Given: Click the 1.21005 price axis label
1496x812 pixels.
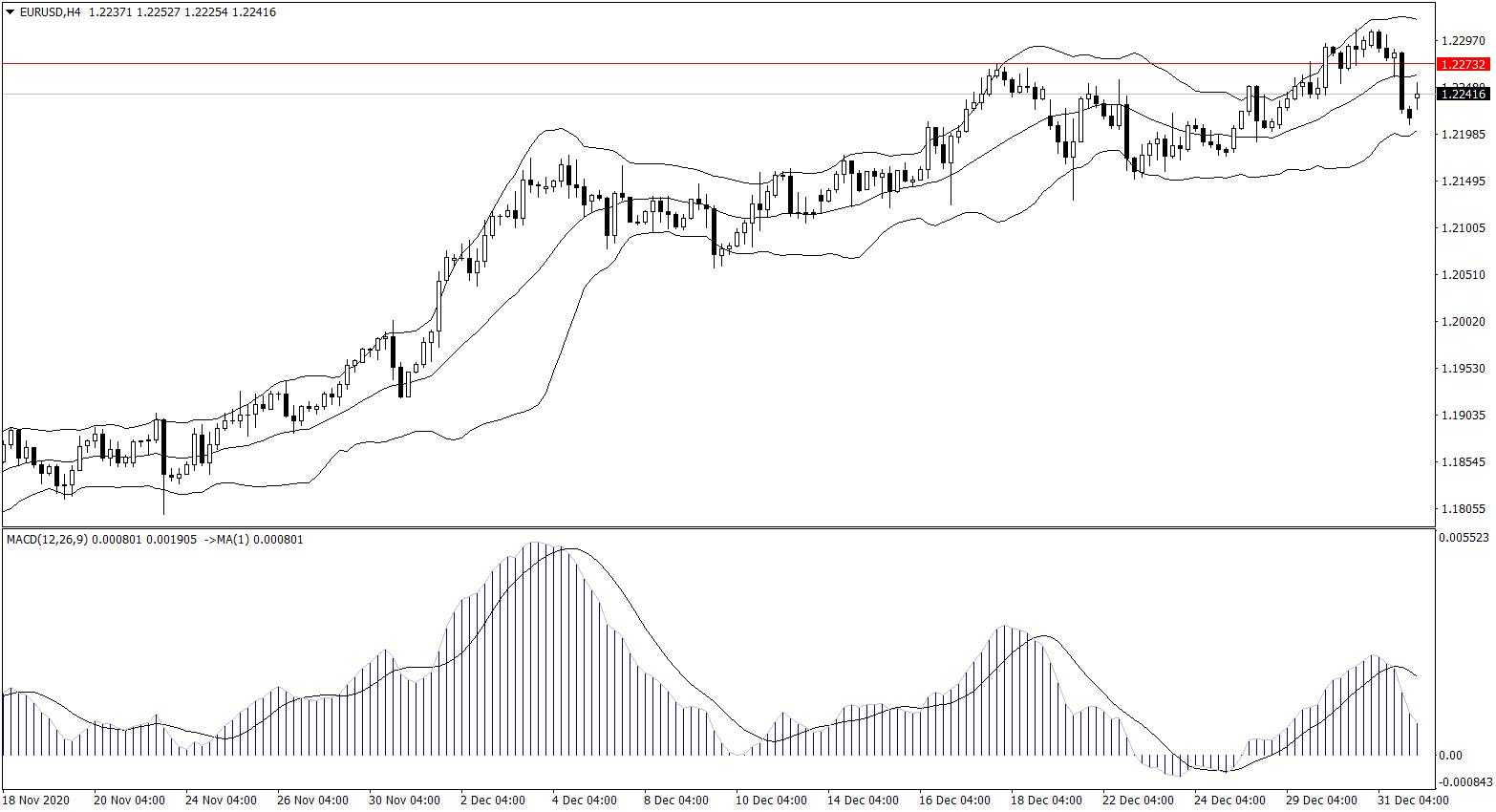Looking at the screenshot, I should click(1463, 227).
